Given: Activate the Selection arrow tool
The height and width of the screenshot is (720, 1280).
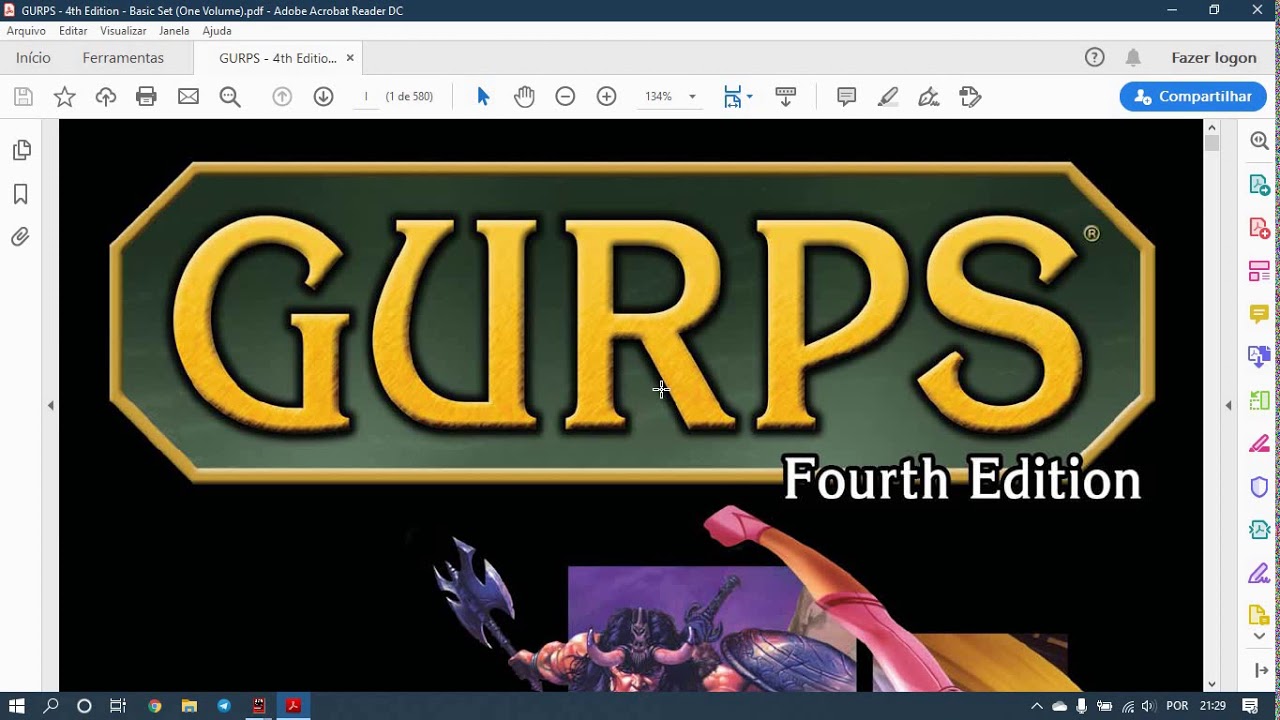Looking at the screenshot, I should coord(483,97).
